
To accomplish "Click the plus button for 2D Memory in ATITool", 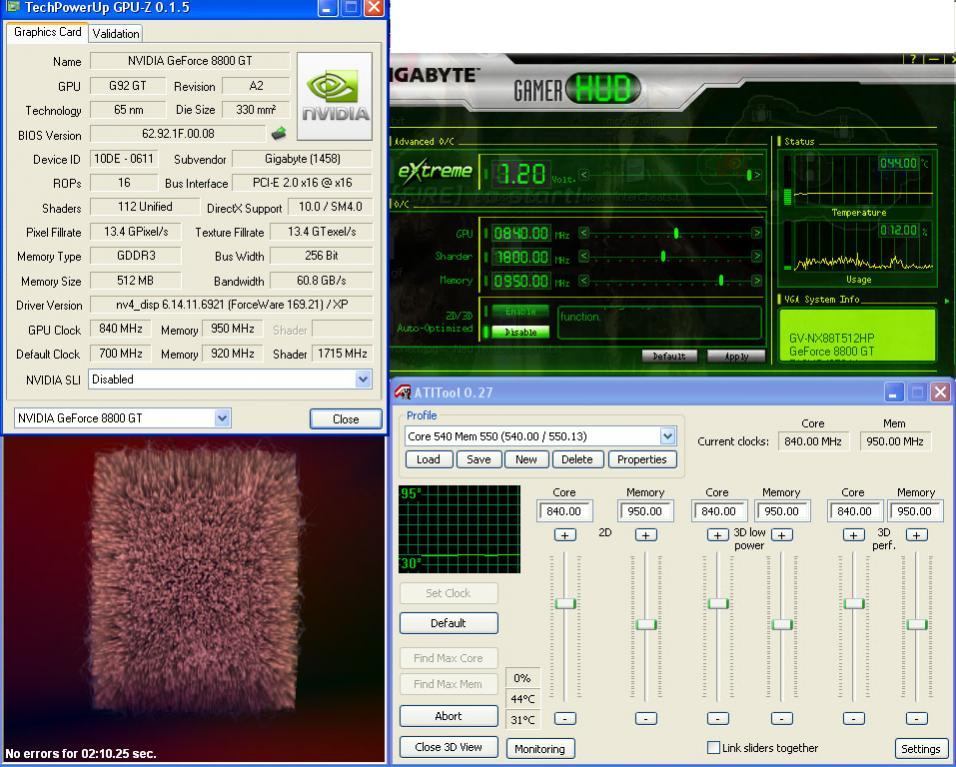I will (646, 535).
